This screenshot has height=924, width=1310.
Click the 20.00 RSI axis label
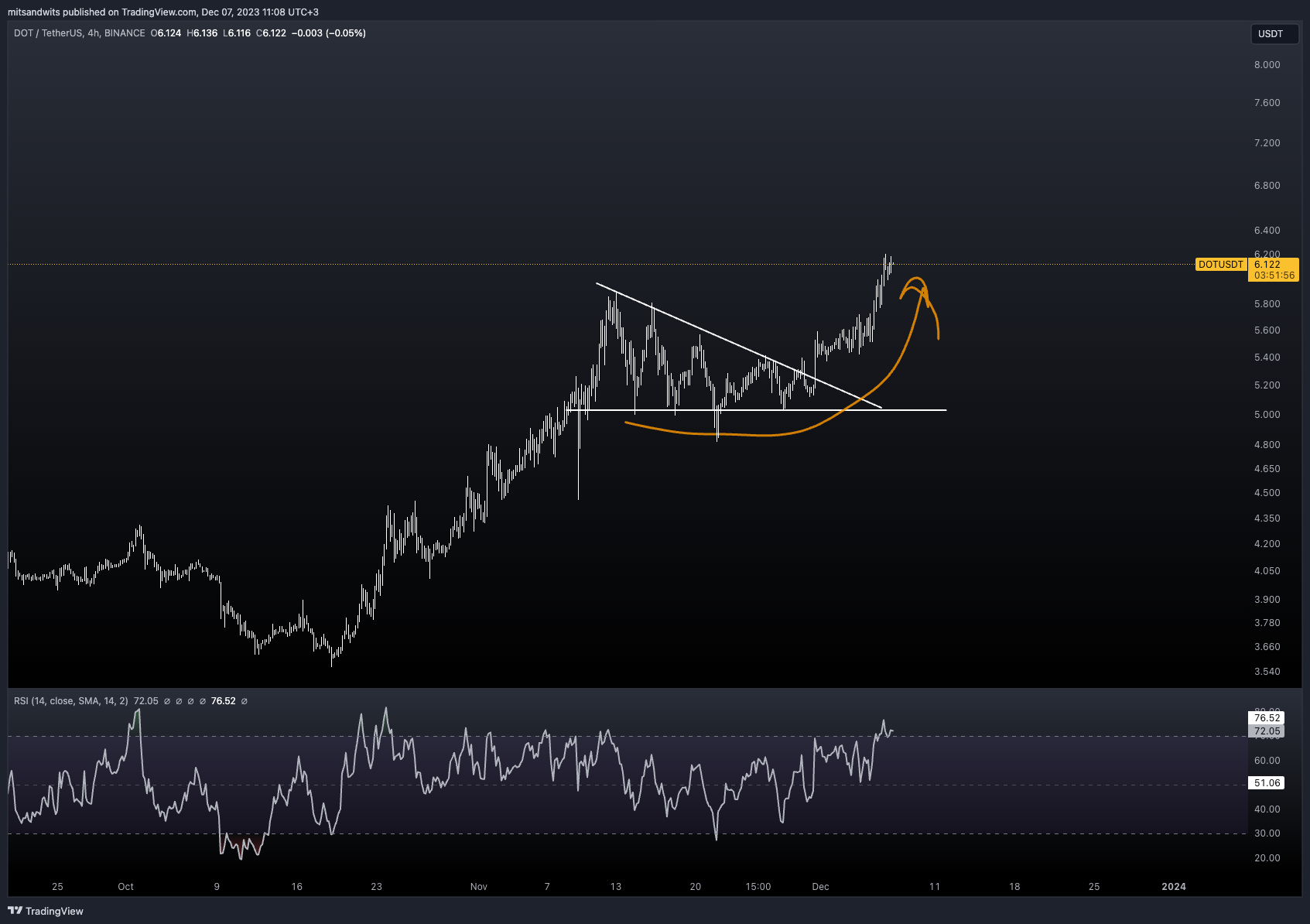[x=1267, y=858]
